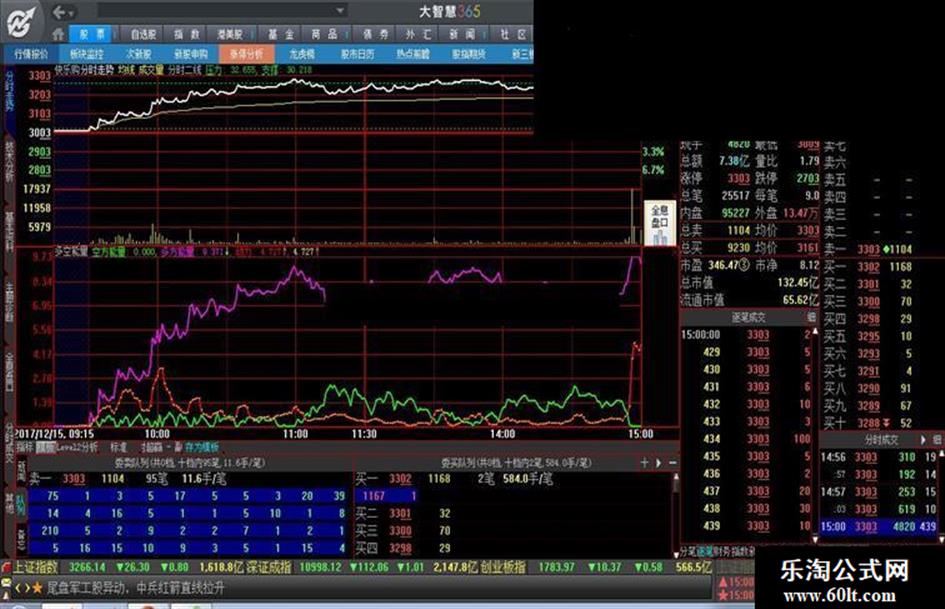The width and height of the screenshot is (945, 609).
Task: Click the detail icon on 逐笔成交 header
Action: pyautogui.click(x=812, y=317)
